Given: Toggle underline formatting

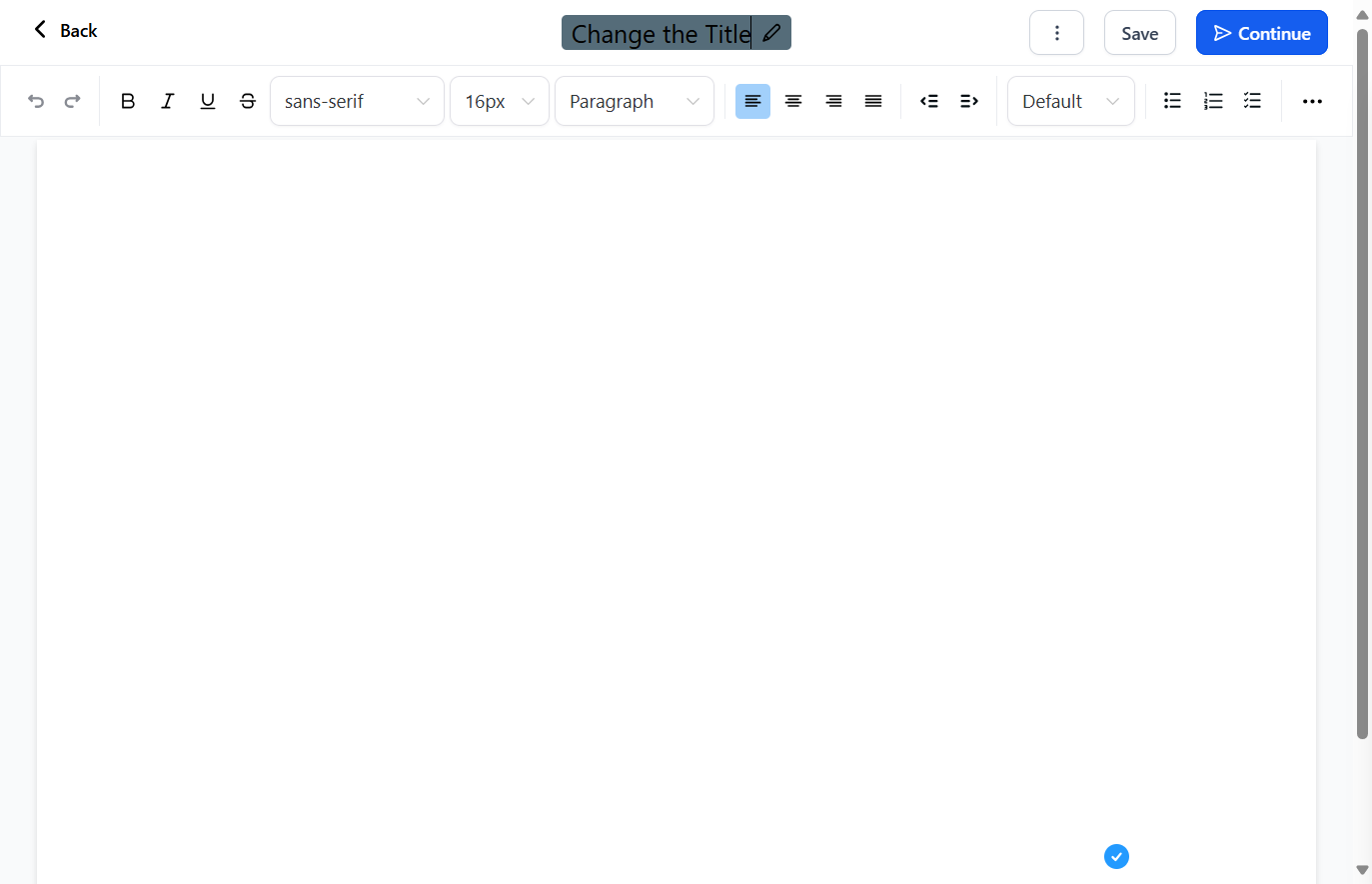Looking at the screenshot, I should pos(208,101).
